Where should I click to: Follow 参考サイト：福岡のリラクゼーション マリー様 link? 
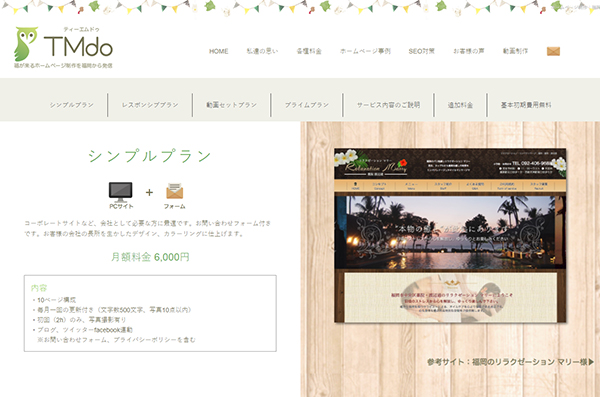pyautogui.click(x=510, y=362)
